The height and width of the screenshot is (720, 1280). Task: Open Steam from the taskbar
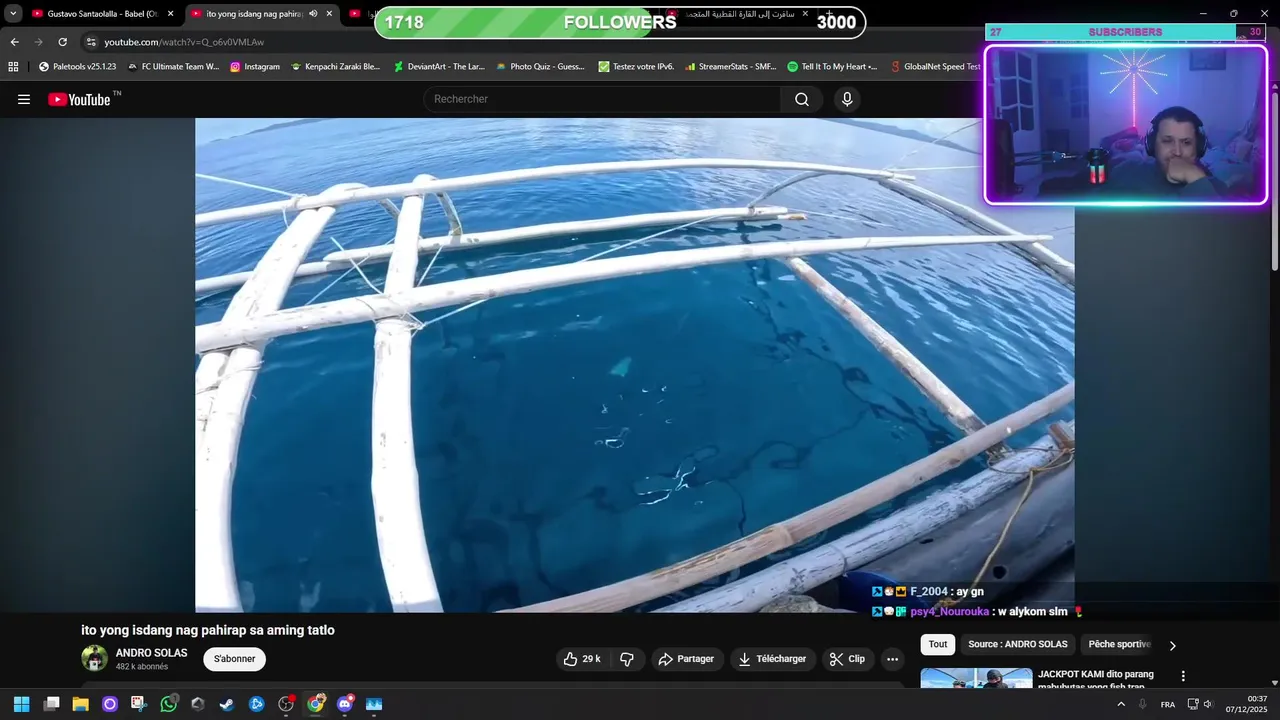[x=227, y=704]
